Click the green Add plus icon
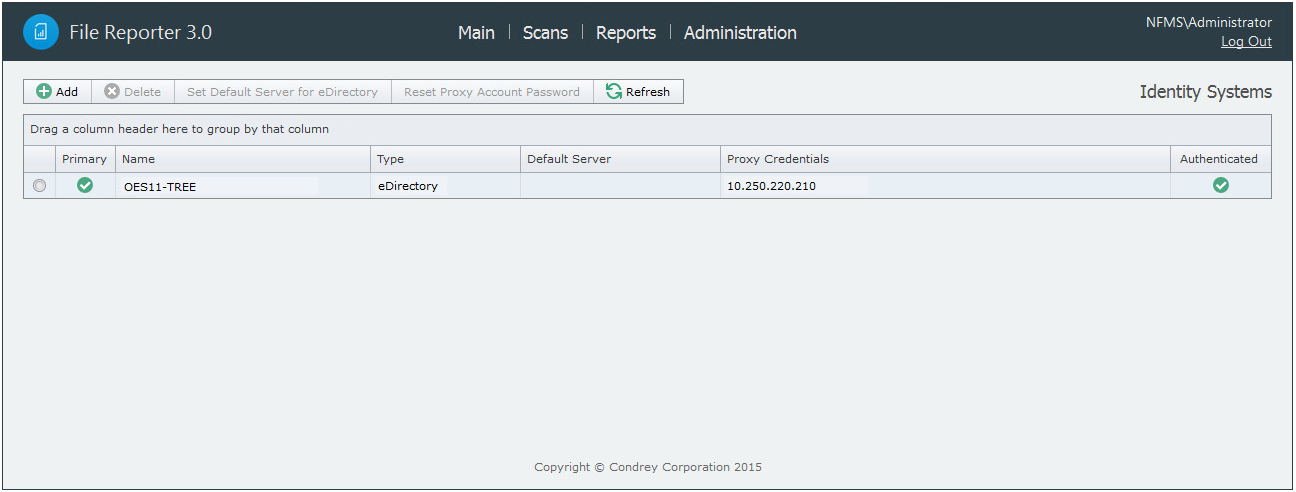Screen dimensions: 1296x492 point(44,92)
